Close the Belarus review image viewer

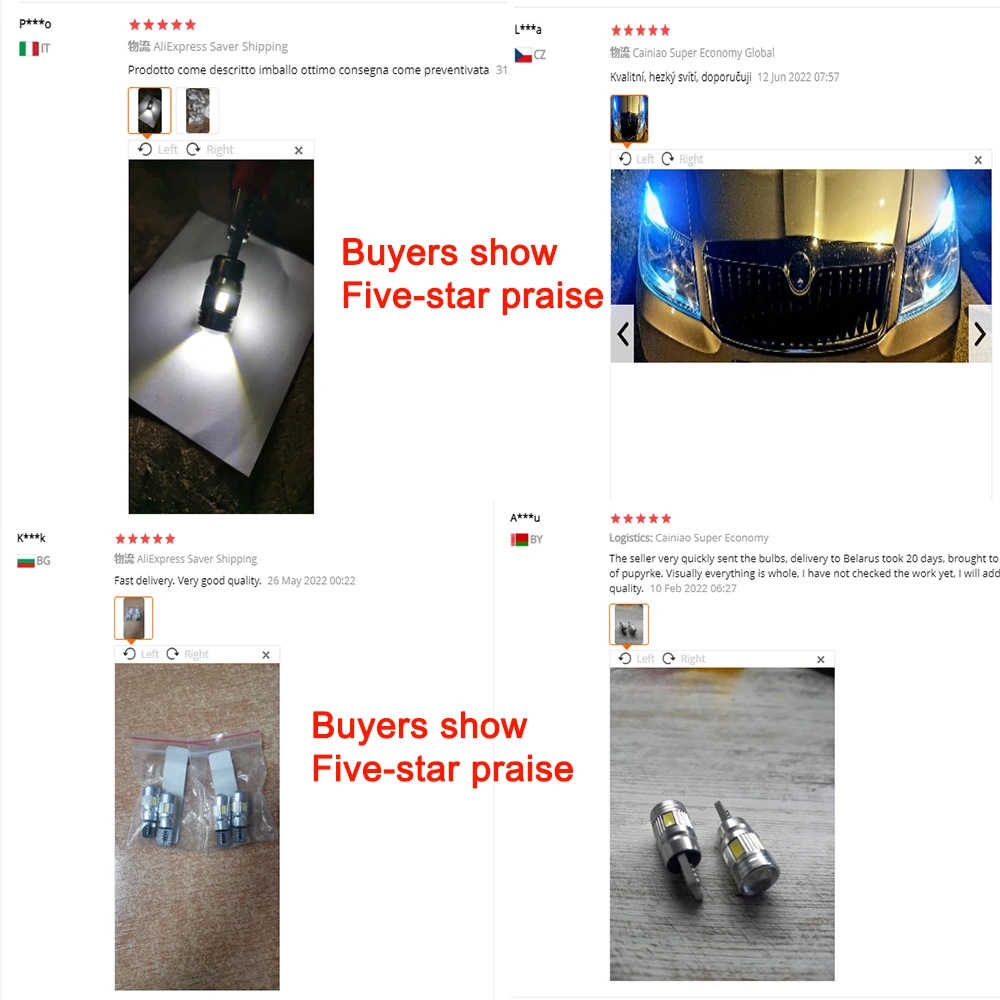pyautogui.click(x=821, y=659)
